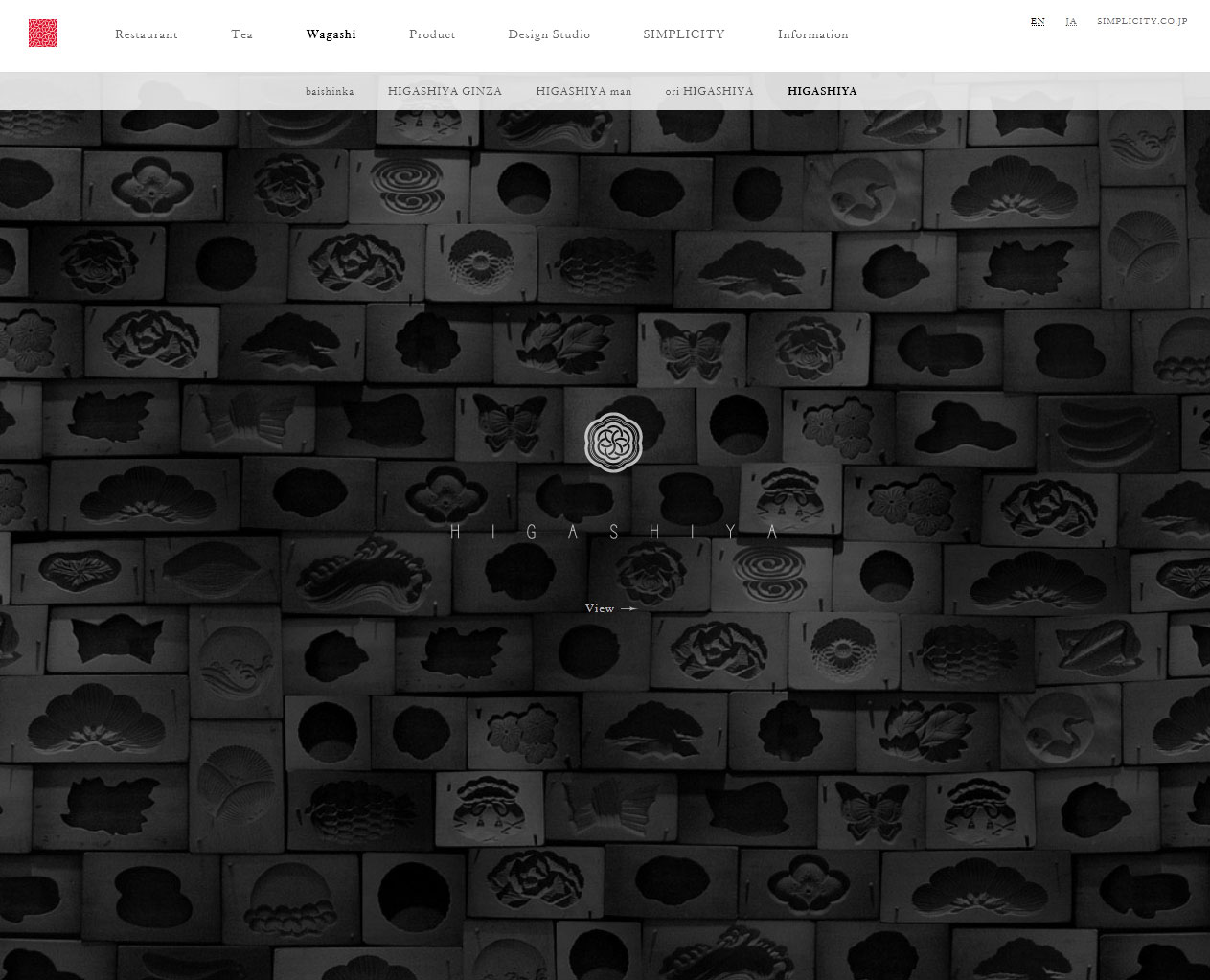
Task: Open the Tea menu
Action: click(x=241, y=34)
